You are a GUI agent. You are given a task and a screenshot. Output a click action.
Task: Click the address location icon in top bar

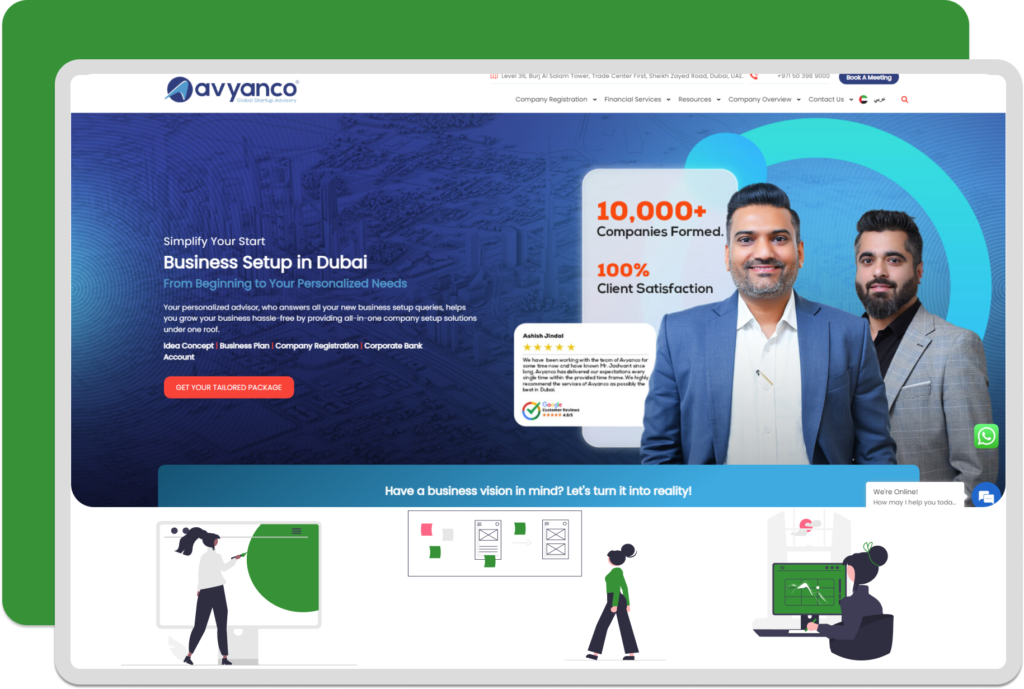(x=494, y=76)
